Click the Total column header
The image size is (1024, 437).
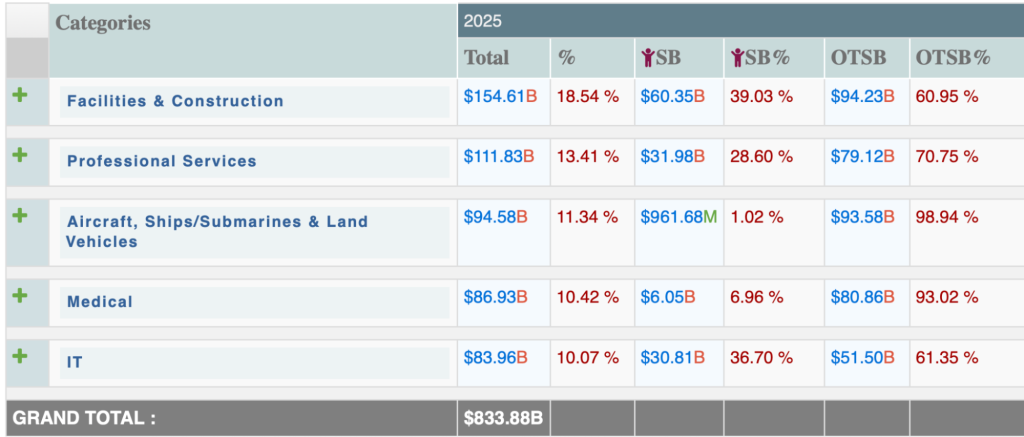[x=486, y=58]
